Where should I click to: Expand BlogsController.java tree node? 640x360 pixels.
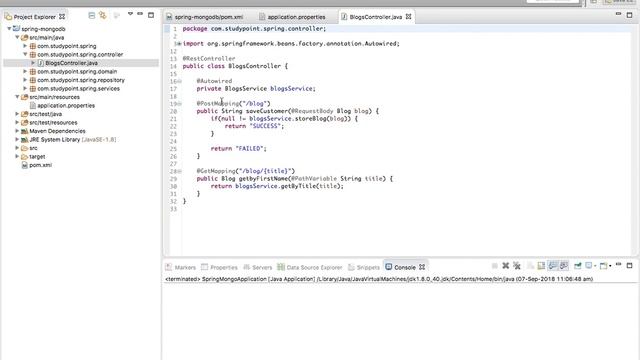pos(33,63)
